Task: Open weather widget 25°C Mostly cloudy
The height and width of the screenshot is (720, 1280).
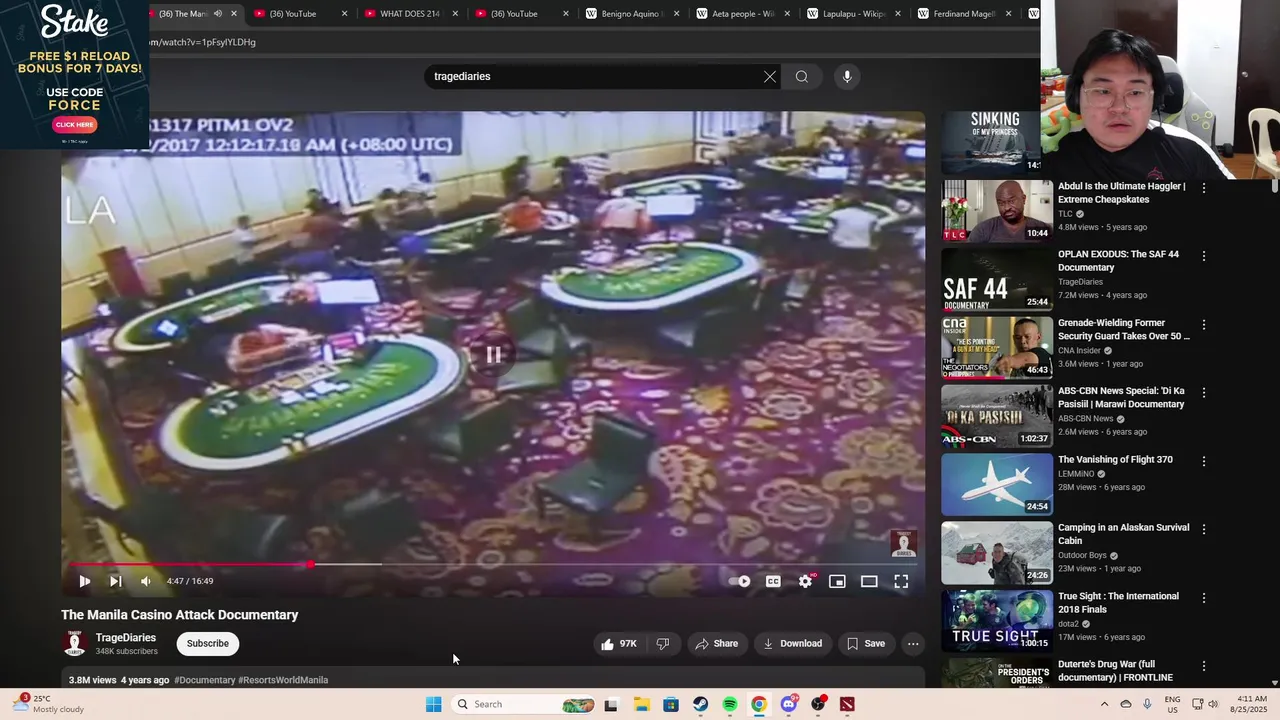Action: pyautogui.click(x=50, y=704)
